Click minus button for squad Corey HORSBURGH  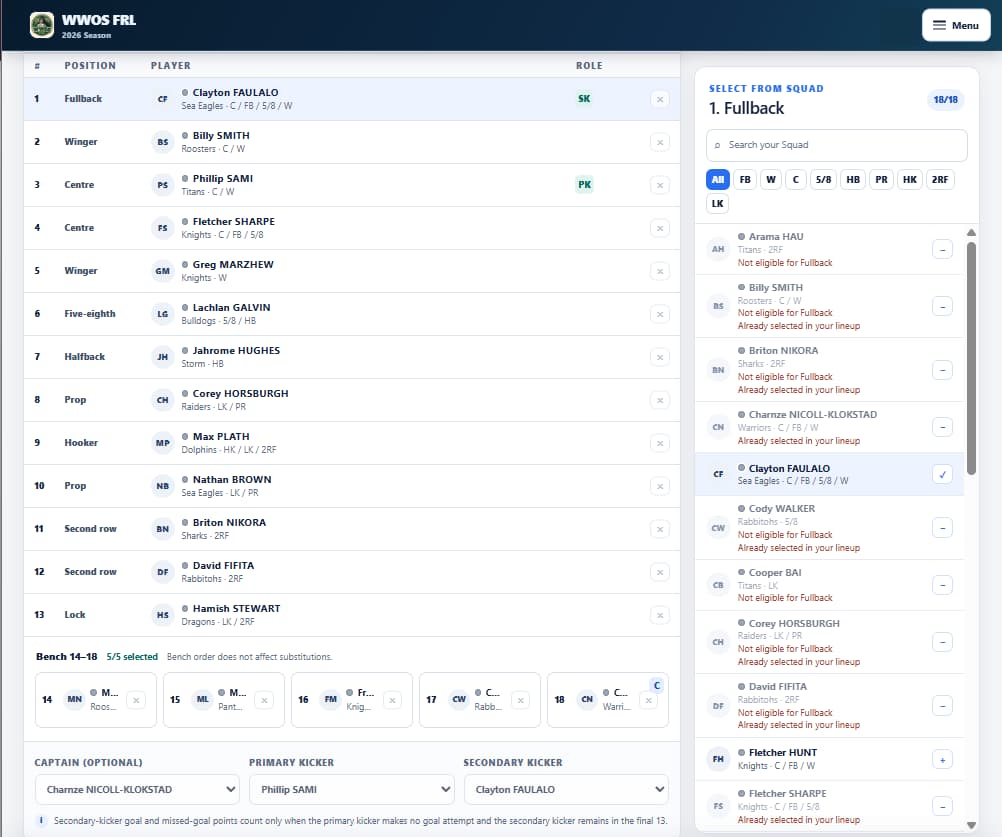pyautogui.click(x=943, y=642)
